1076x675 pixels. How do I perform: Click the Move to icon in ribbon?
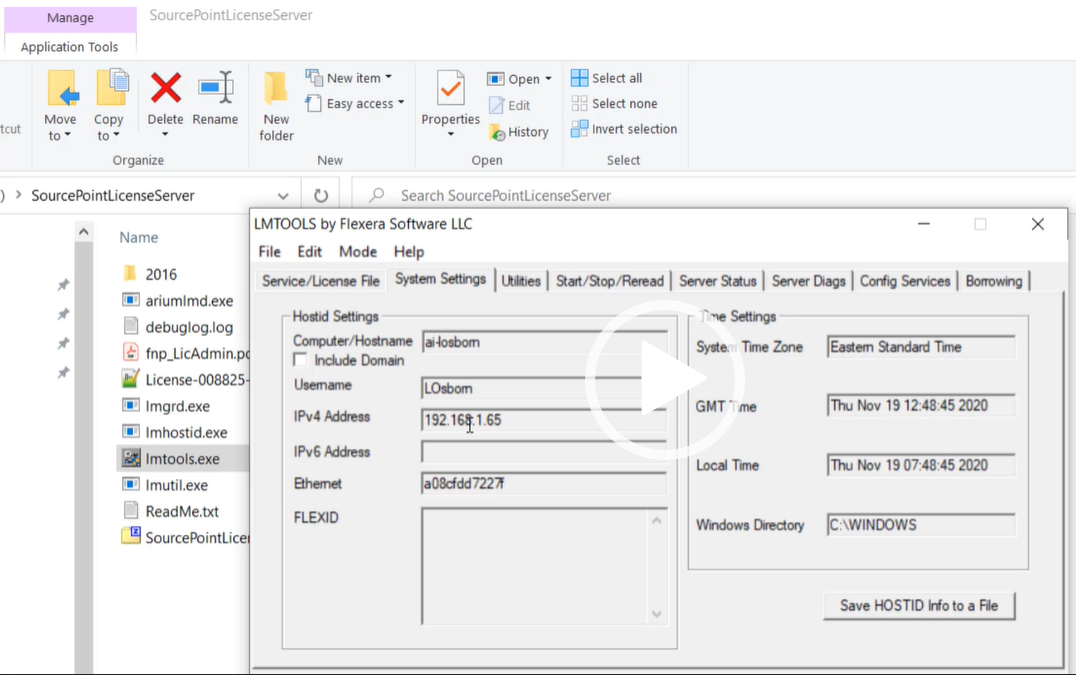[x=62, y=88]
